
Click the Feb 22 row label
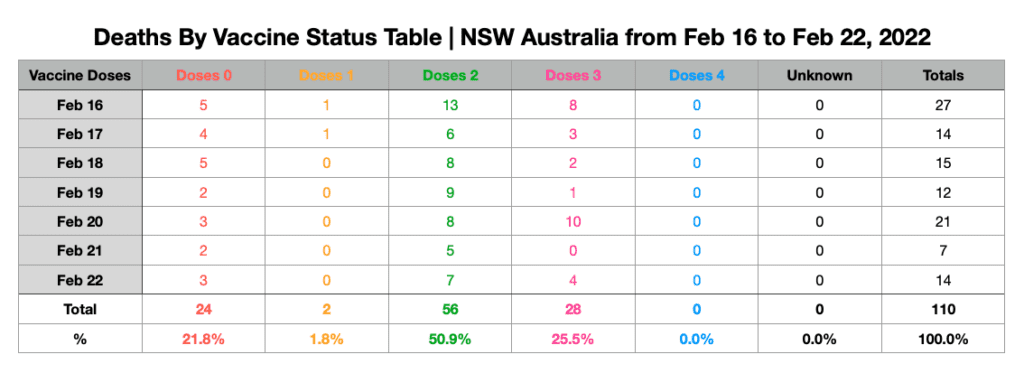(80, 280)
